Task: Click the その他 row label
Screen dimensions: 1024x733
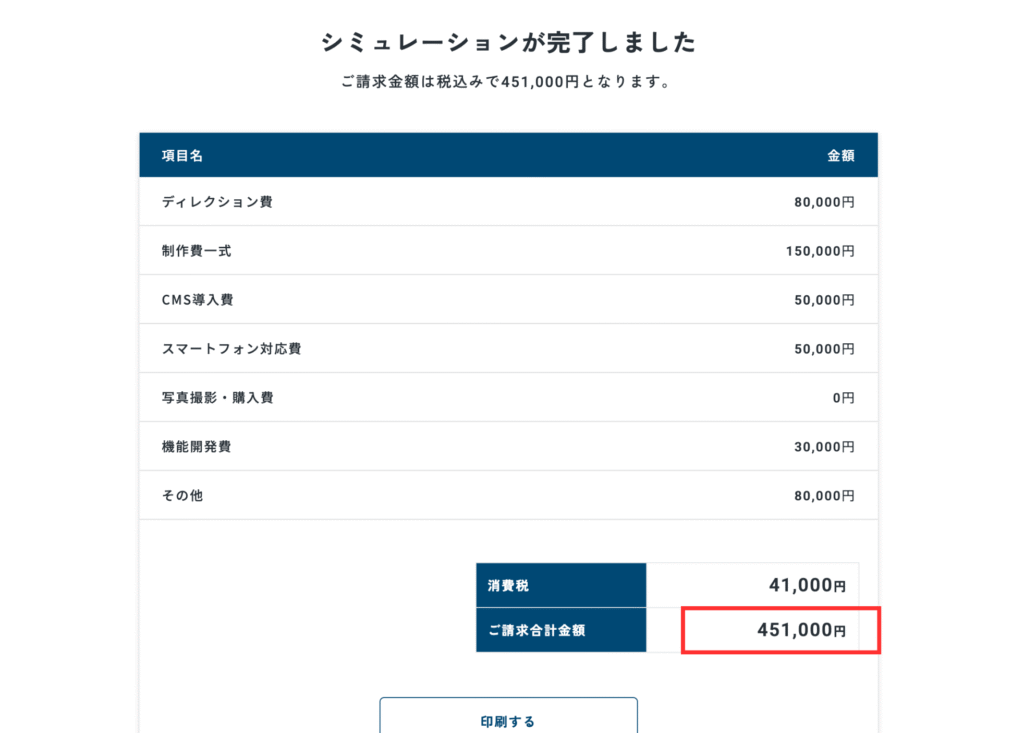Action: click(x=182, y=496)
